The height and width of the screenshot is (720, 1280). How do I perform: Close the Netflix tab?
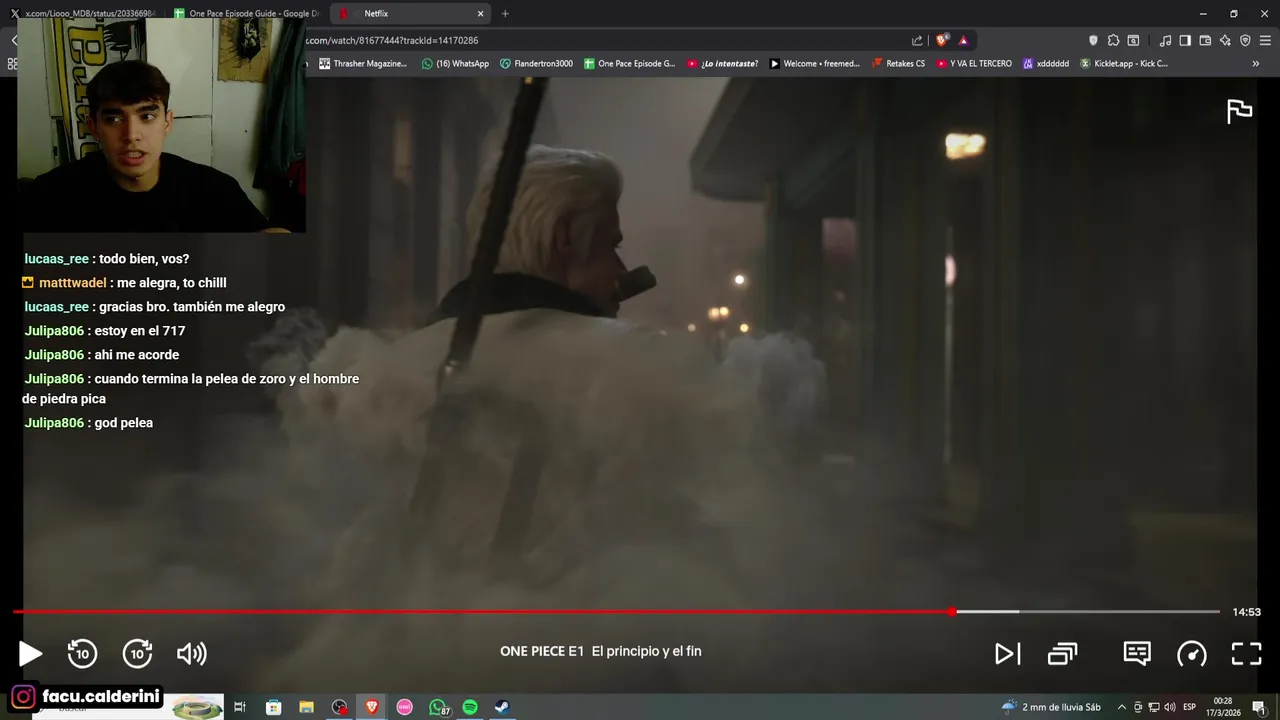480,14
